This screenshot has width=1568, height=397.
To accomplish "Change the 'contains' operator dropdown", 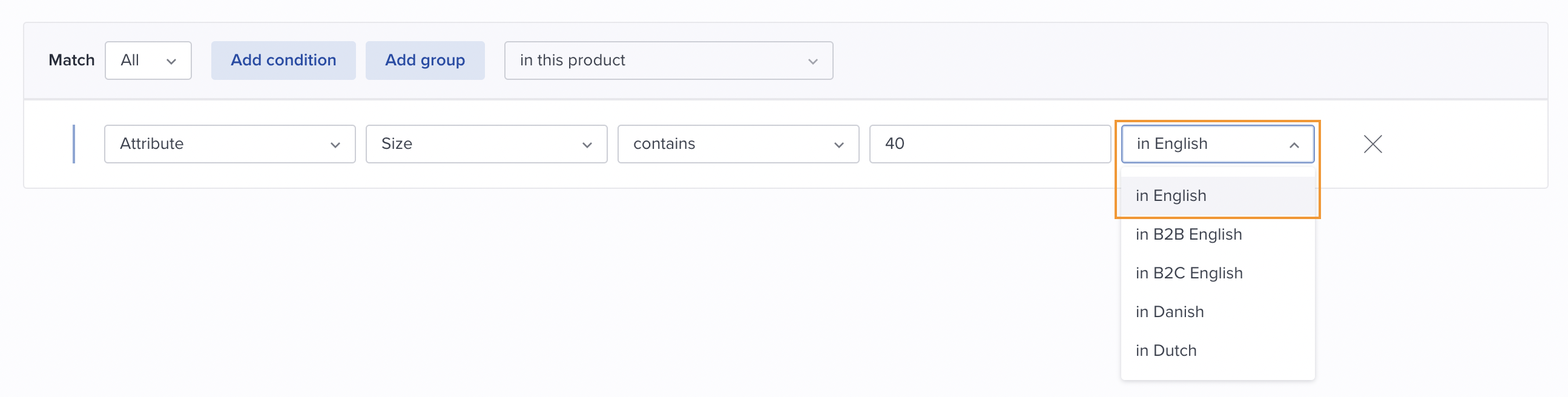I will (x=739, y=143).
